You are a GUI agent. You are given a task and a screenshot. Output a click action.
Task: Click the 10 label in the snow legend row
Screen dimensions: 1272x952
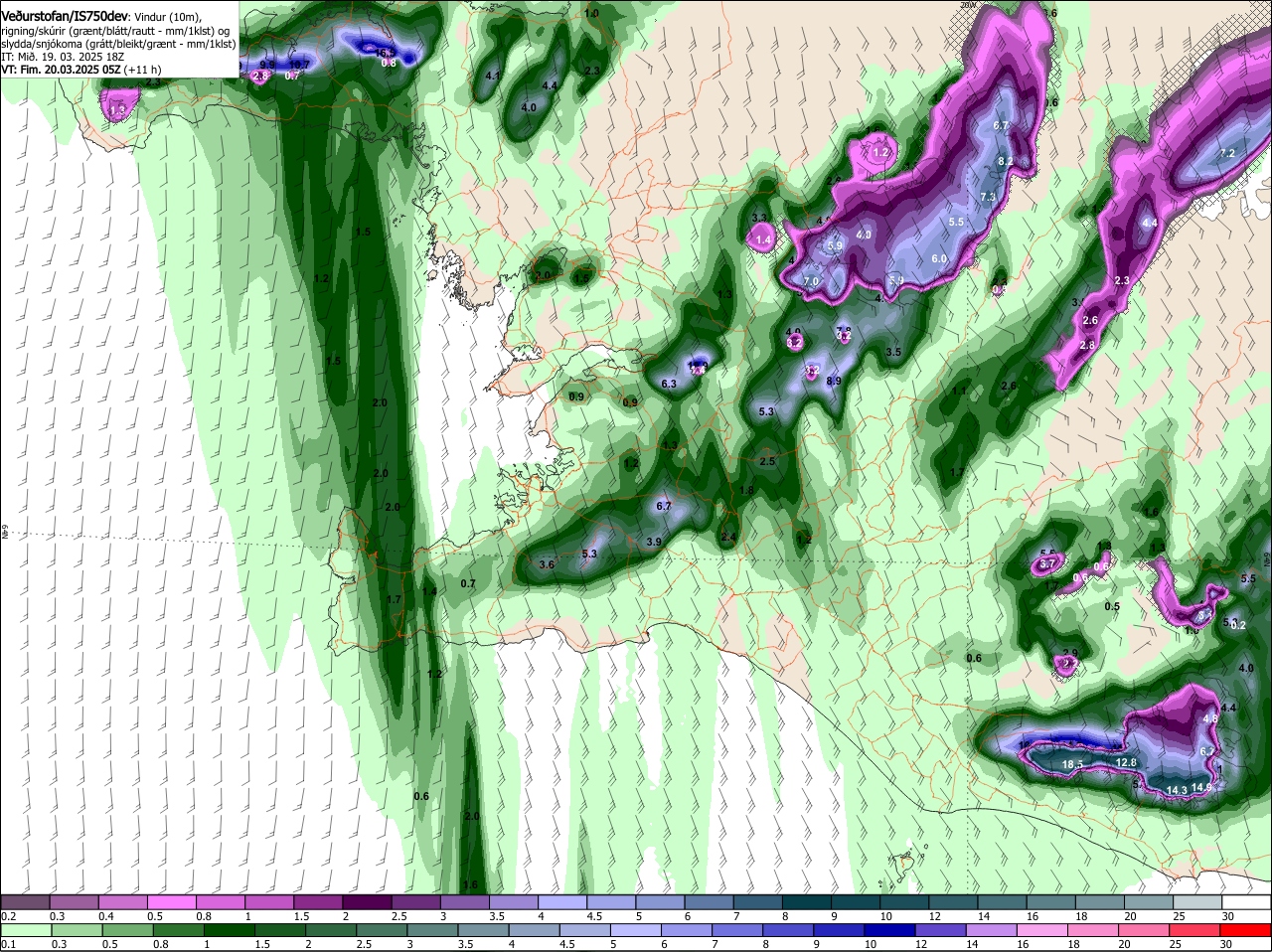885,915
